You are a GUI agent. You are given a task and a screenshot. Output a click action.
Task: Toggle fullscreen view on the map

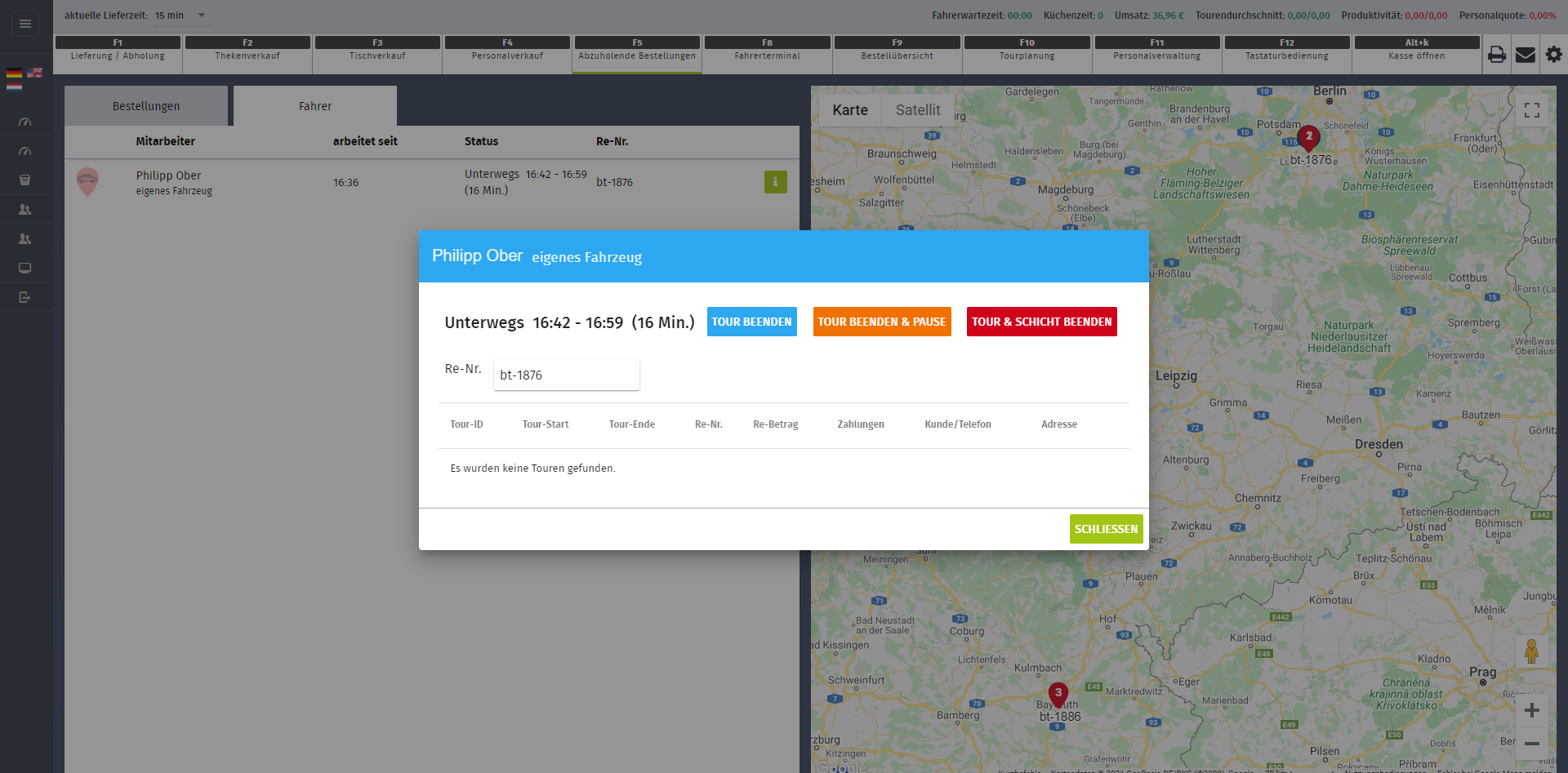(x=1532, y=110)
